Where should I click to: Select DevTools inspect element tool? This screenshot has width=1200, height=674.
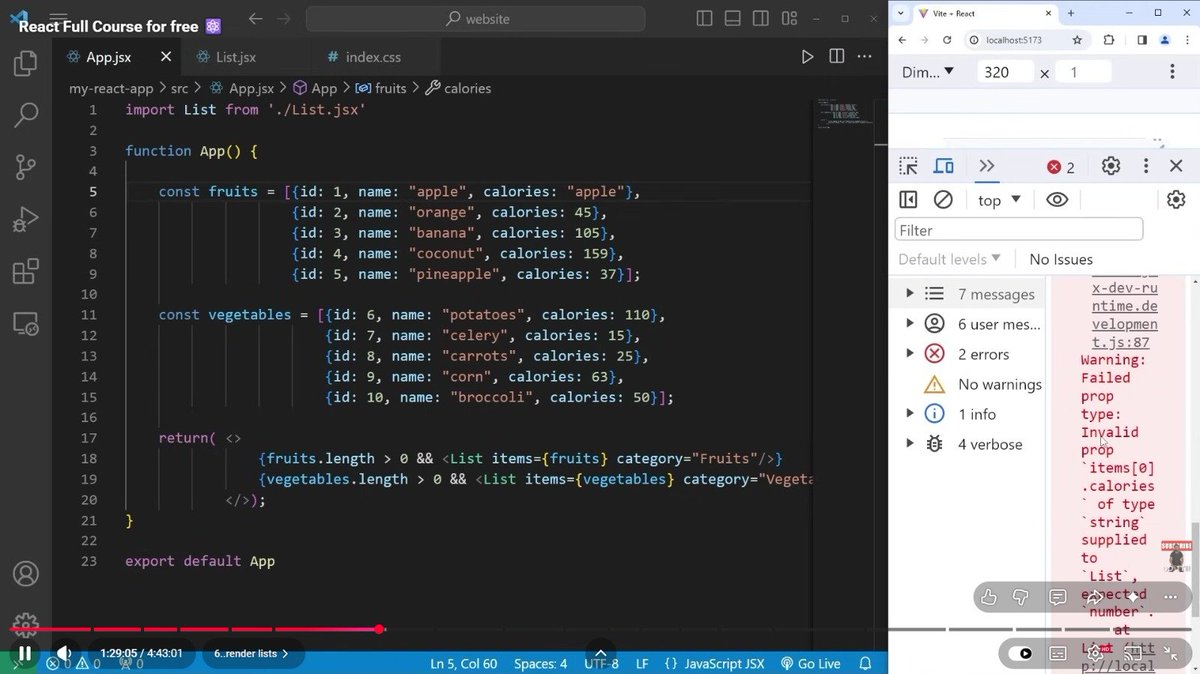(908, 167)
